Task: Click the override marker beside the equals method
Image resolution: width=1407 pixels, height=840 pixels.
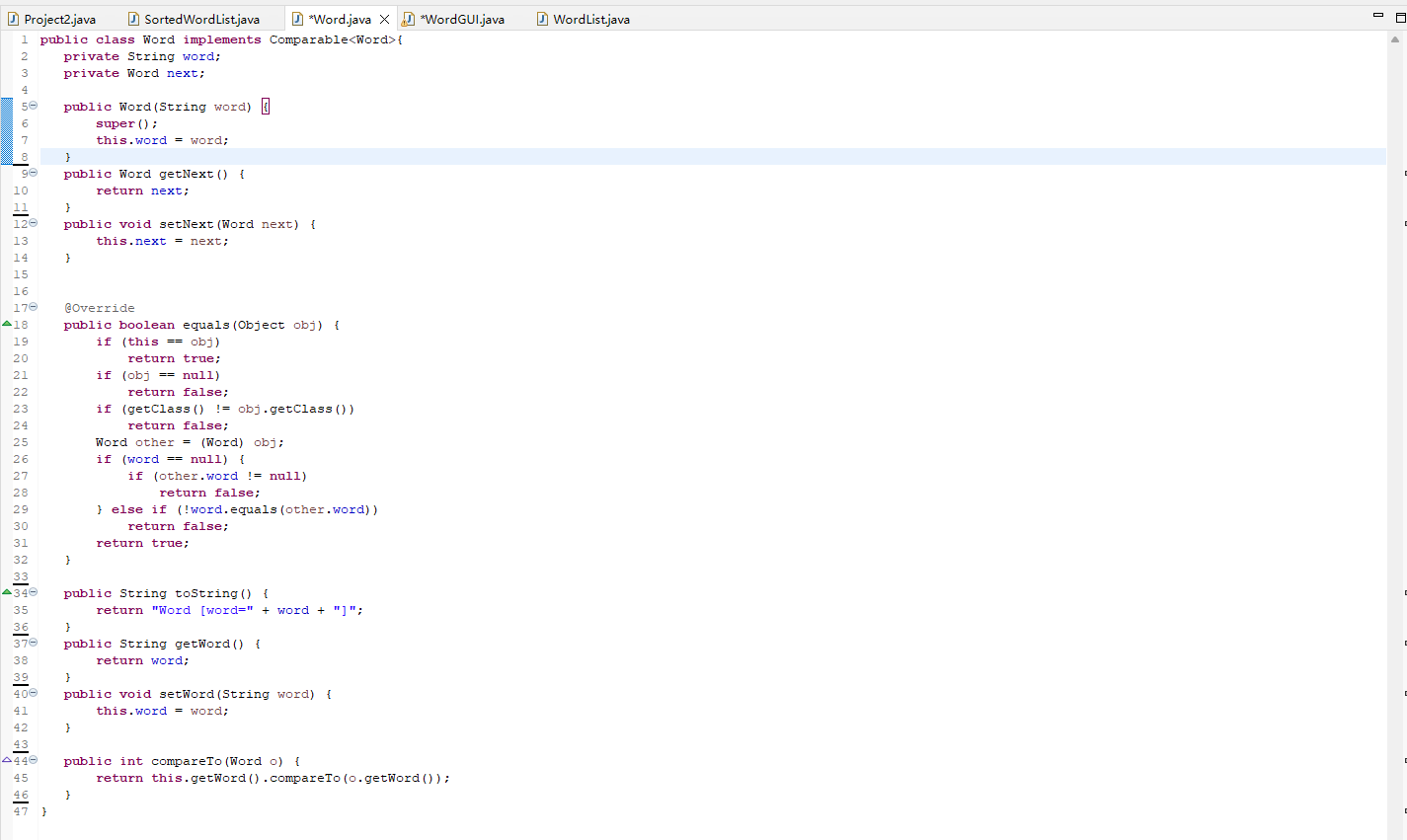Action: [x=8, y=324]
